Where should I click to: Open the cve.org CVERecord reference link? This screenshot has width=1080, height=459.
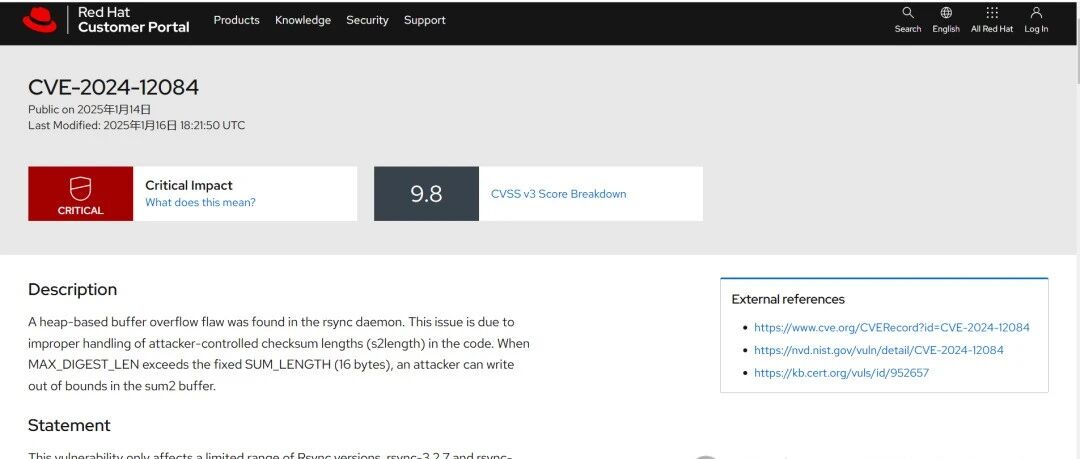[891, 327]
